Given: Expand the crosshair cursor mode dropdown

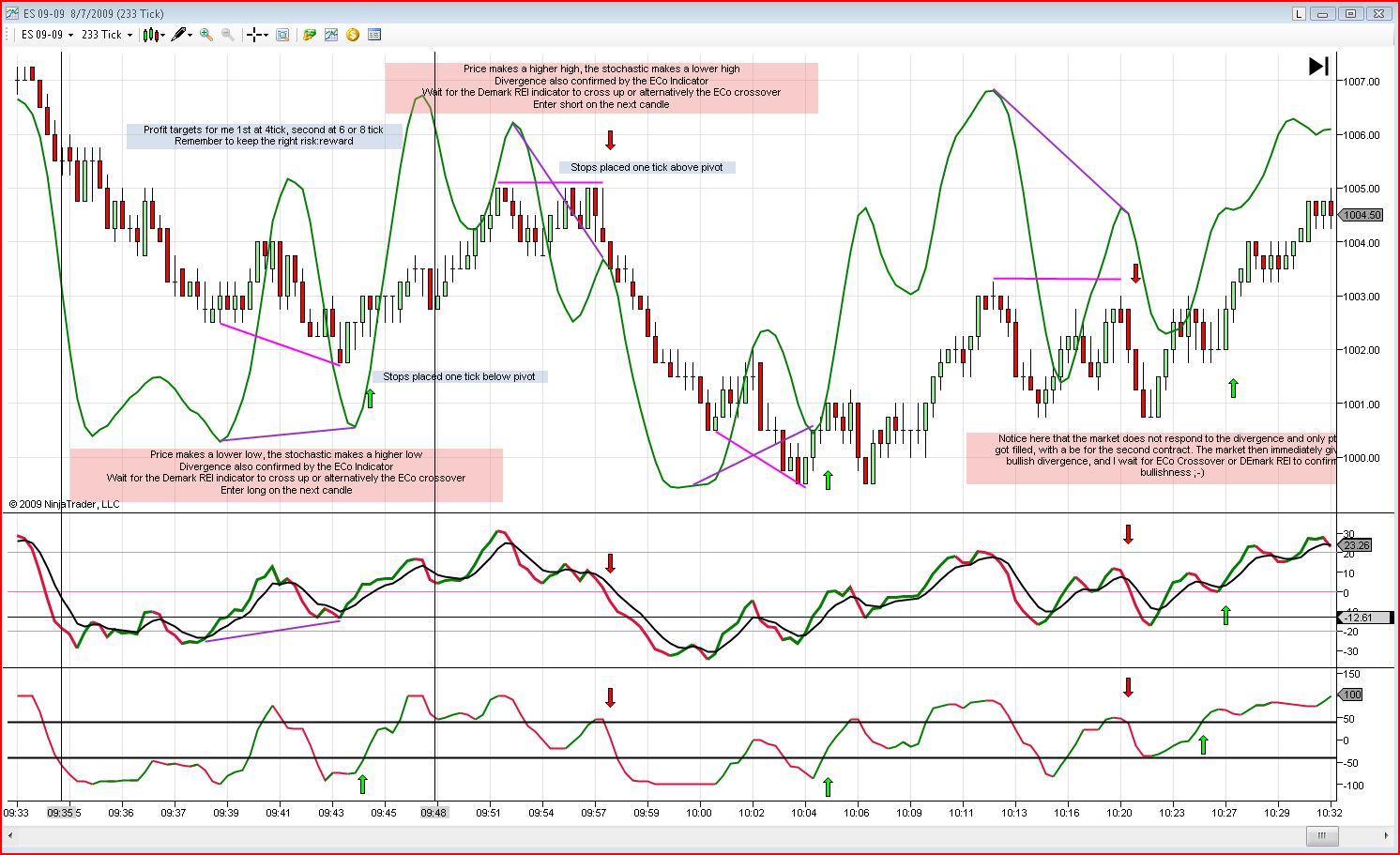Looking at the screenshot, I should (x=257, y=35).
